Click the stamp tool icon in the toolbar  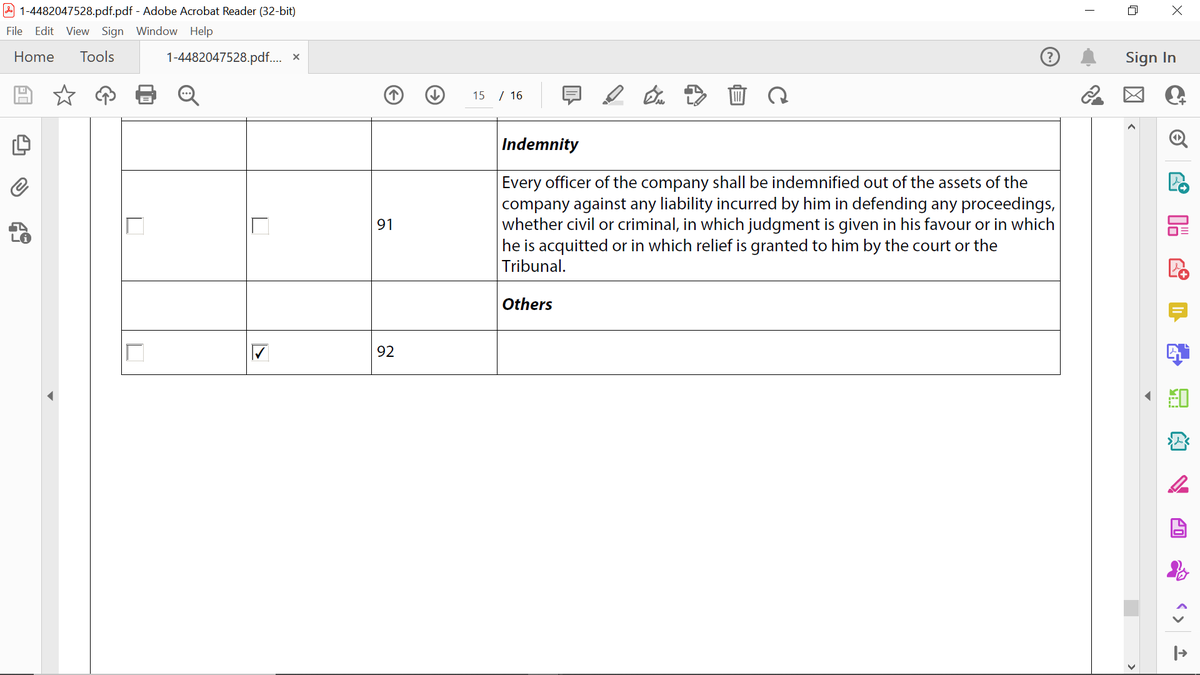695,95
